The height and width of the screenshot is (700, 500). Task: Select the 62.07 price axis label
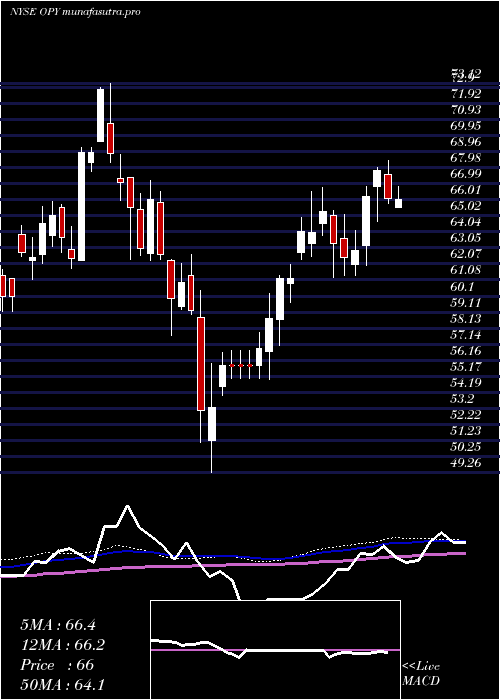tap(466, 254)
